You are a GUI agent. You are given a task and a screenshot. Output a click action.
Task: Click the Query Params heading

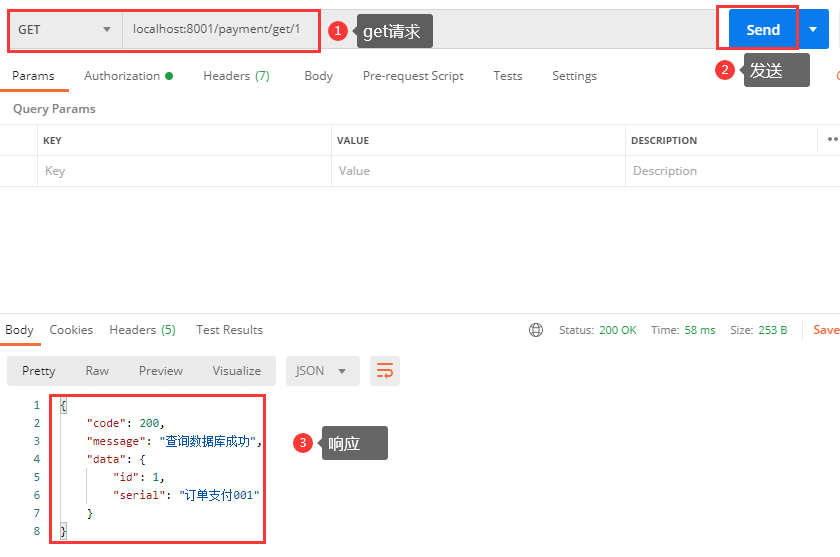54,109
